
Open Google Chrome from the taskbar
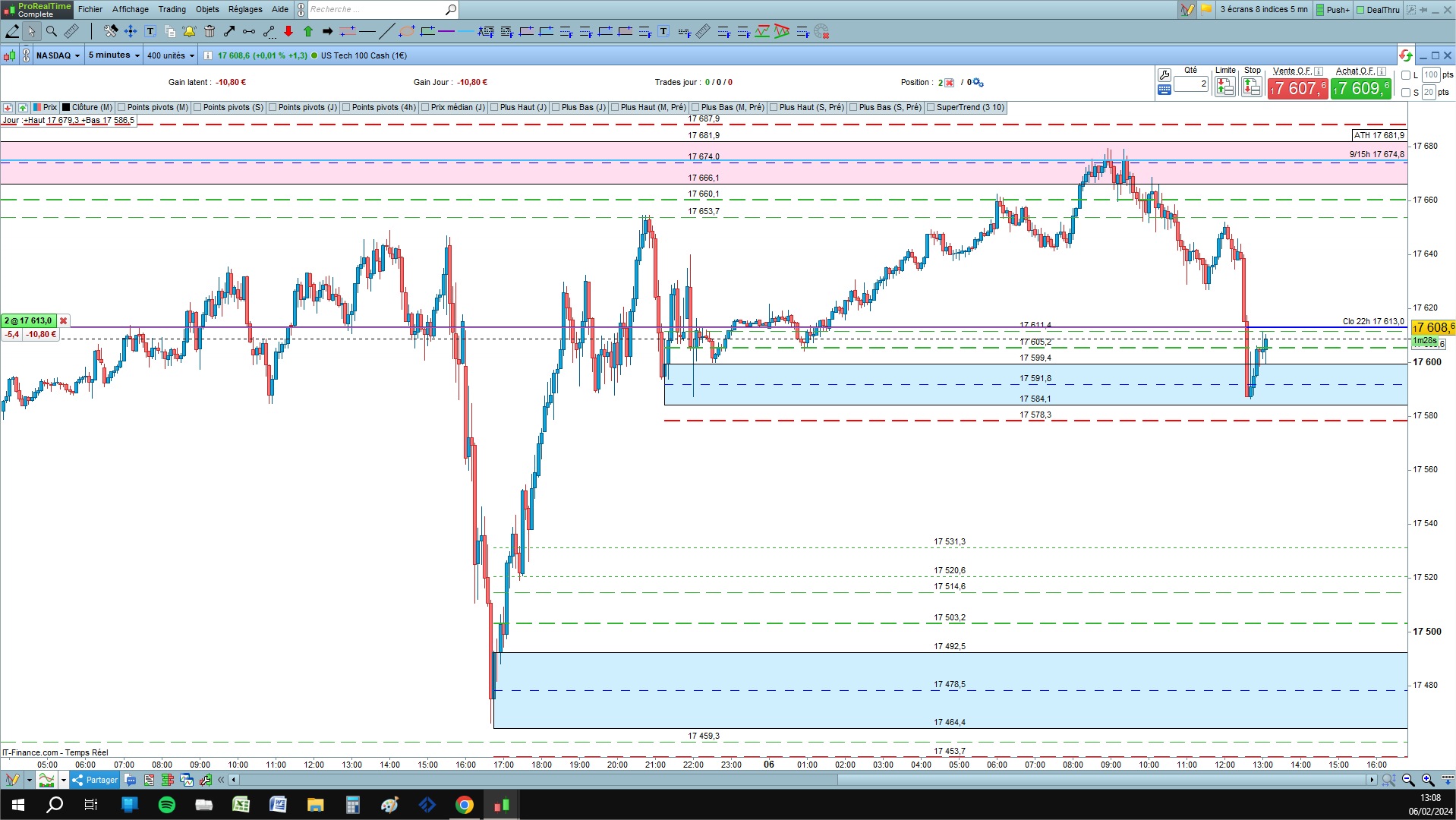(465, 805)
